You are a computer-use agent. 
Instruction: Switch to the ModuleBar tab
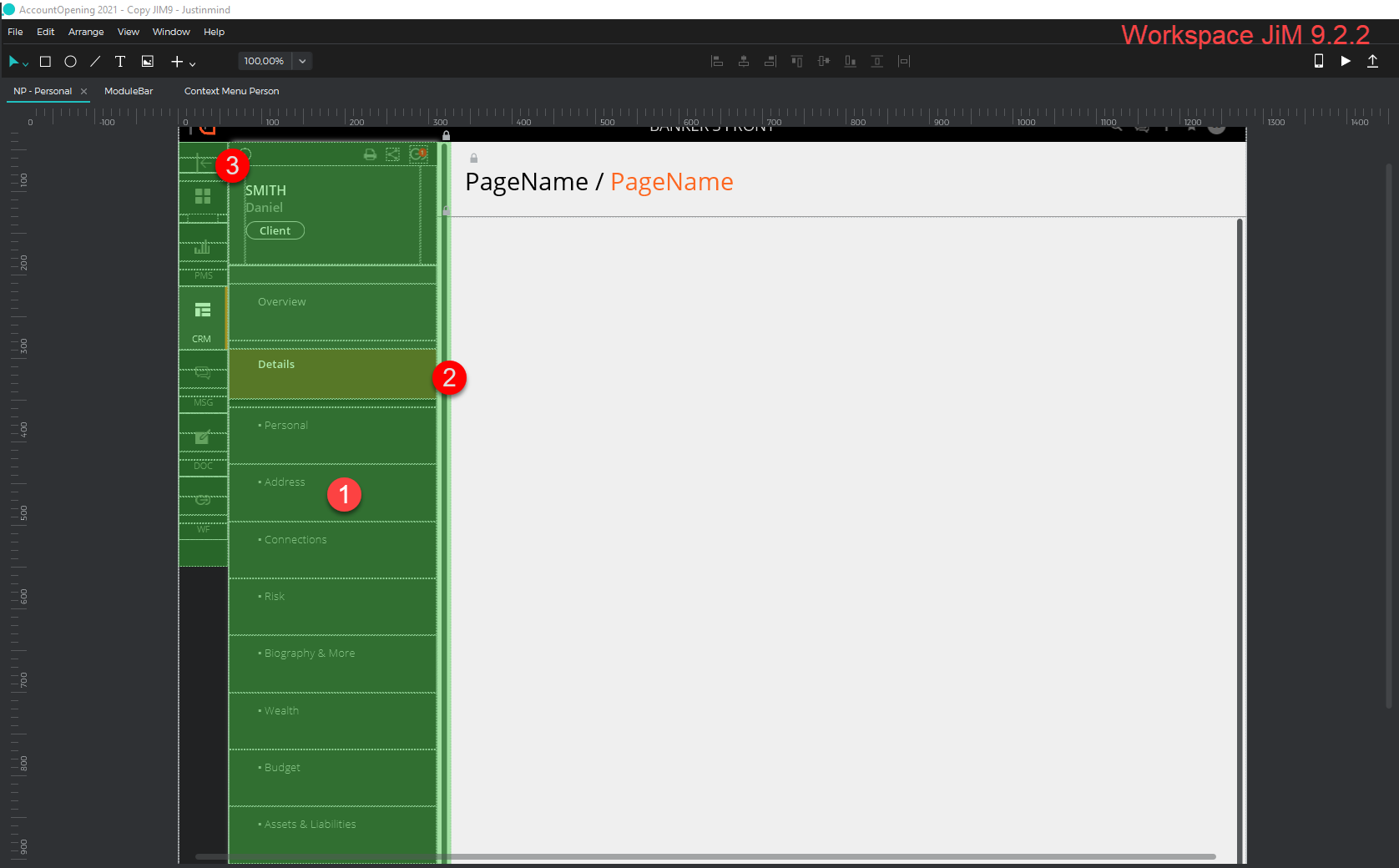(129, 91)
